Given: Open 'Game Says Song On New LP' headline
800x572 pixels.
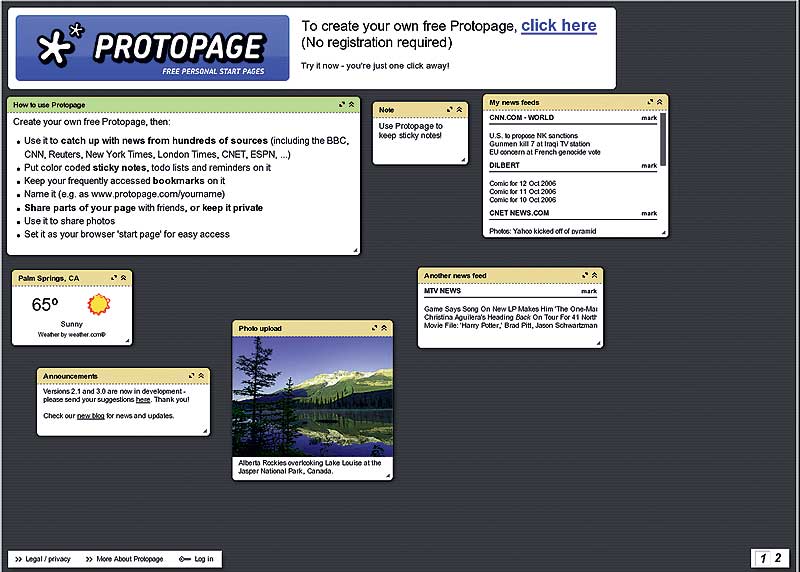Looking at the screenshot, I should pyautogui.click(x=510, y=309).
